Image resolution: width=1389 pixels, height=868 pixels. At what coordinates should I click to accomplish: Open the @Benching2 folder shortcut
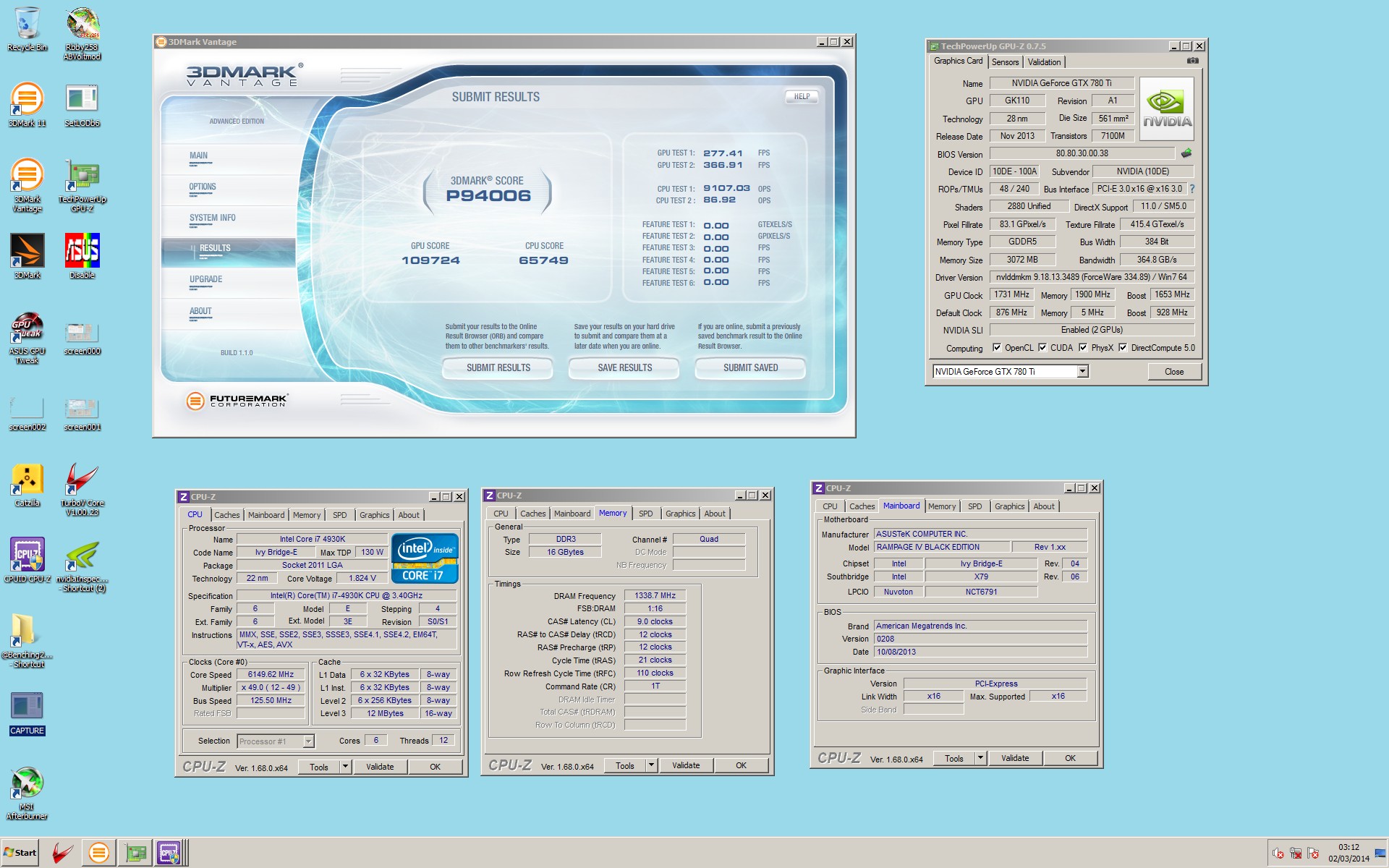(27, 641)
